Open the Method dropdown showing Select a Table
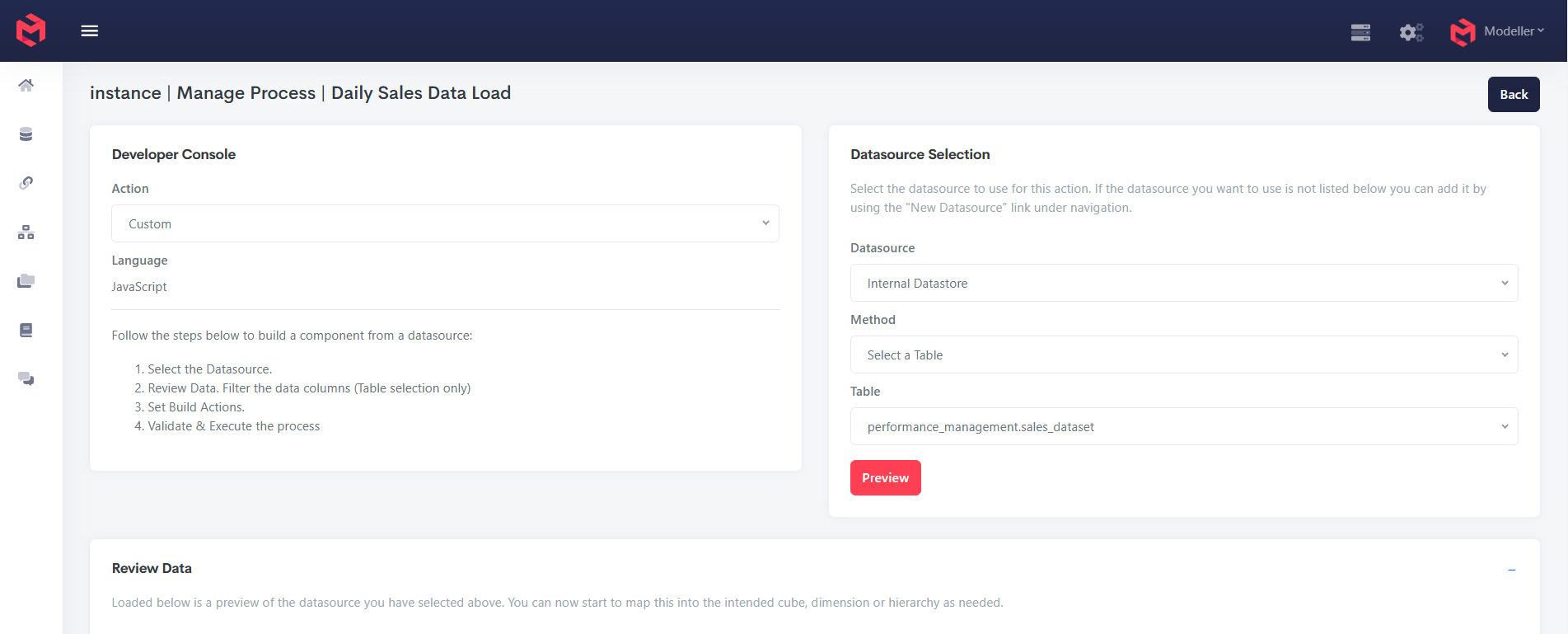This screenshot has height=634, width=1568. [1184, 355]
